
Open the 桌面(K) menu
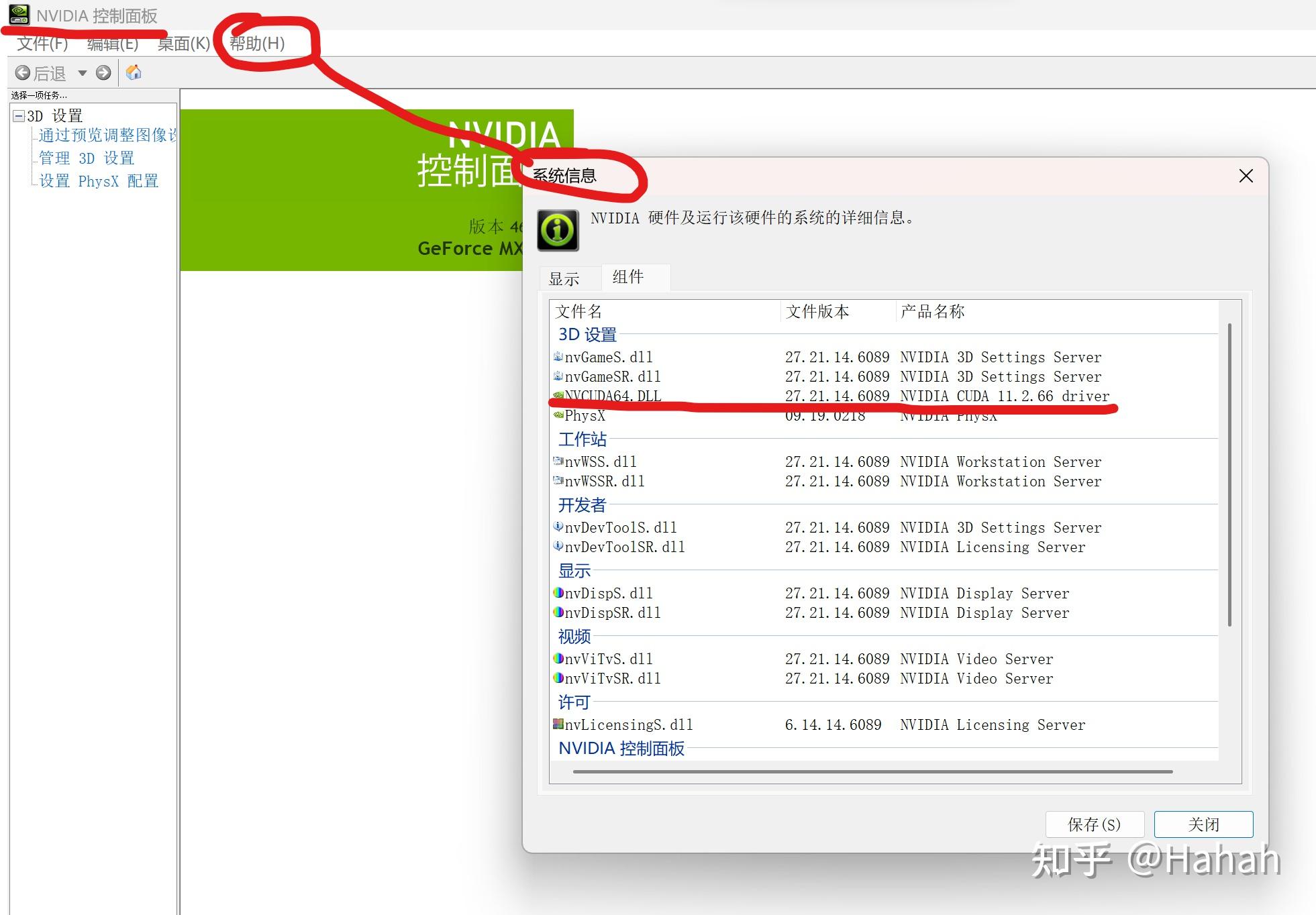coord(184,44)
